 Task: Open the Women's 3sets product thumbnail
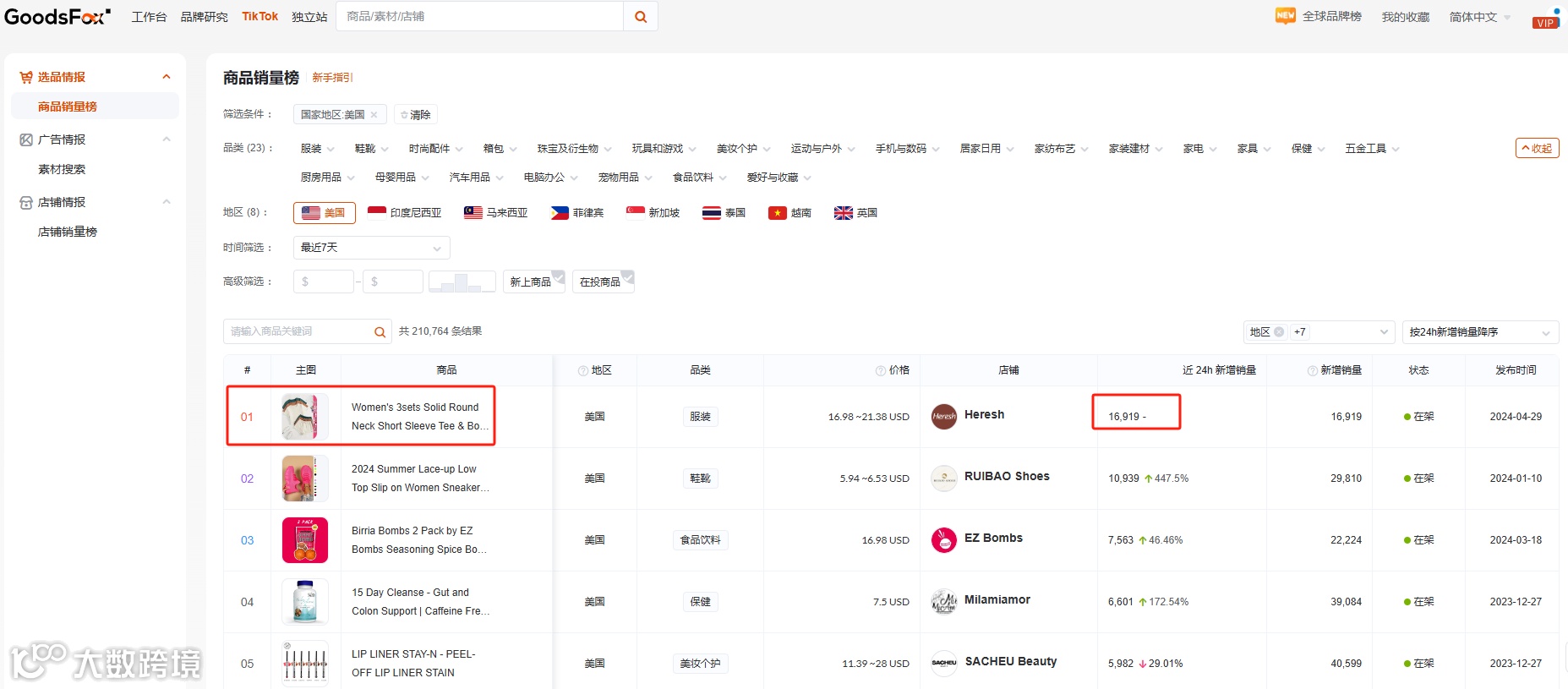(x=305, y=417)
